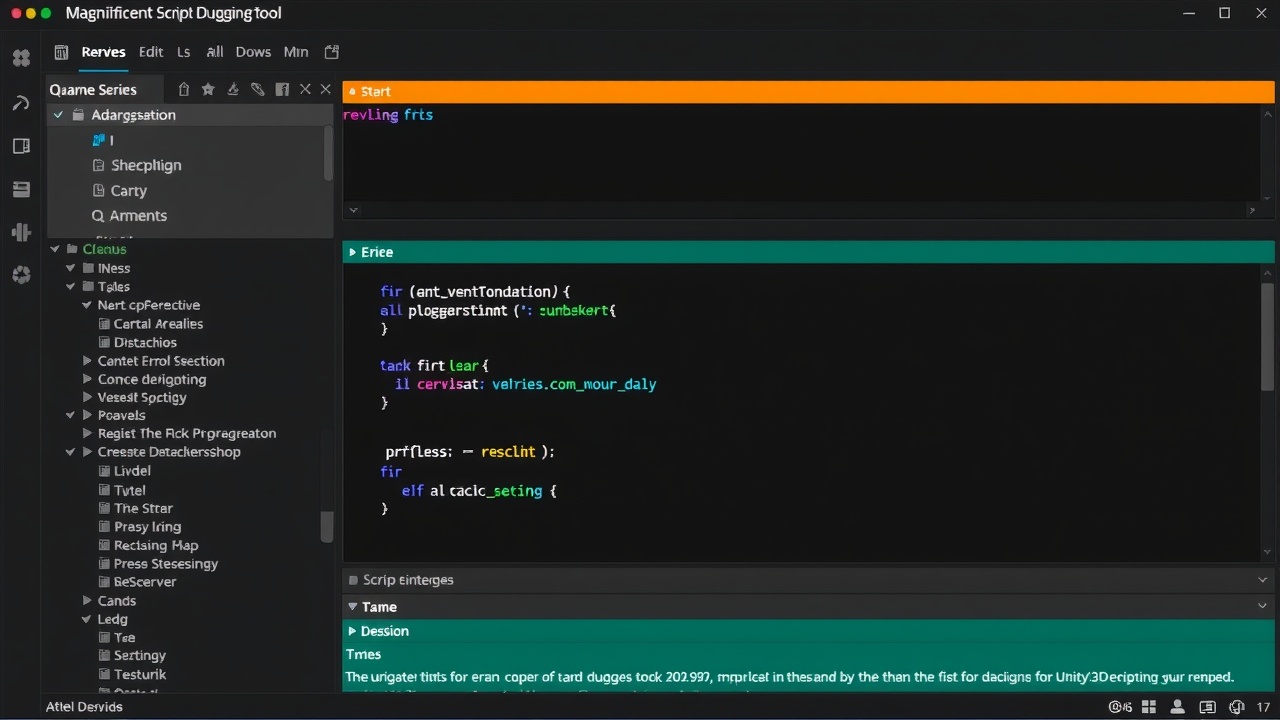
Task: Expand the Cantet Errol Section node
Action: click(87, 361)
